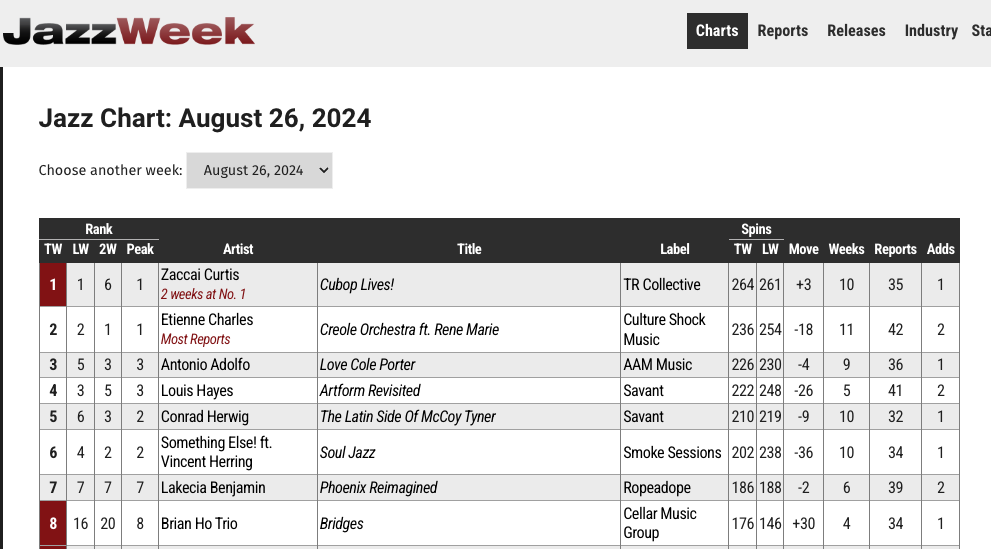991x549 pixels.
Task: Click Love Cole Porter title
Action: pos(367,365)
